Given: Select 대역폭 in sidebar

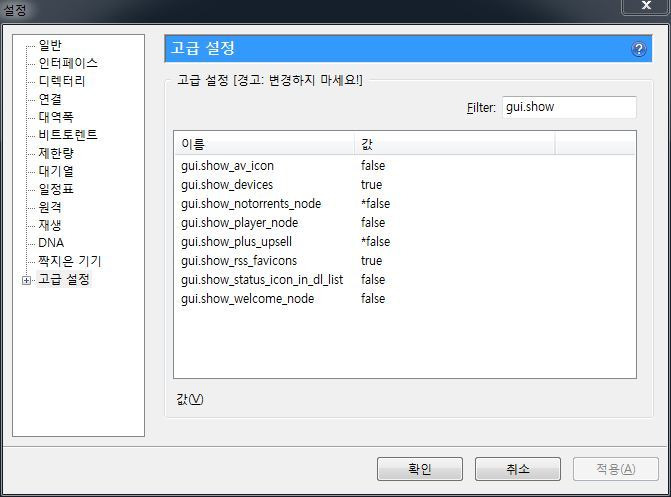Looking at the screenshot, I should pyautogui.click(x=56, y=116).
